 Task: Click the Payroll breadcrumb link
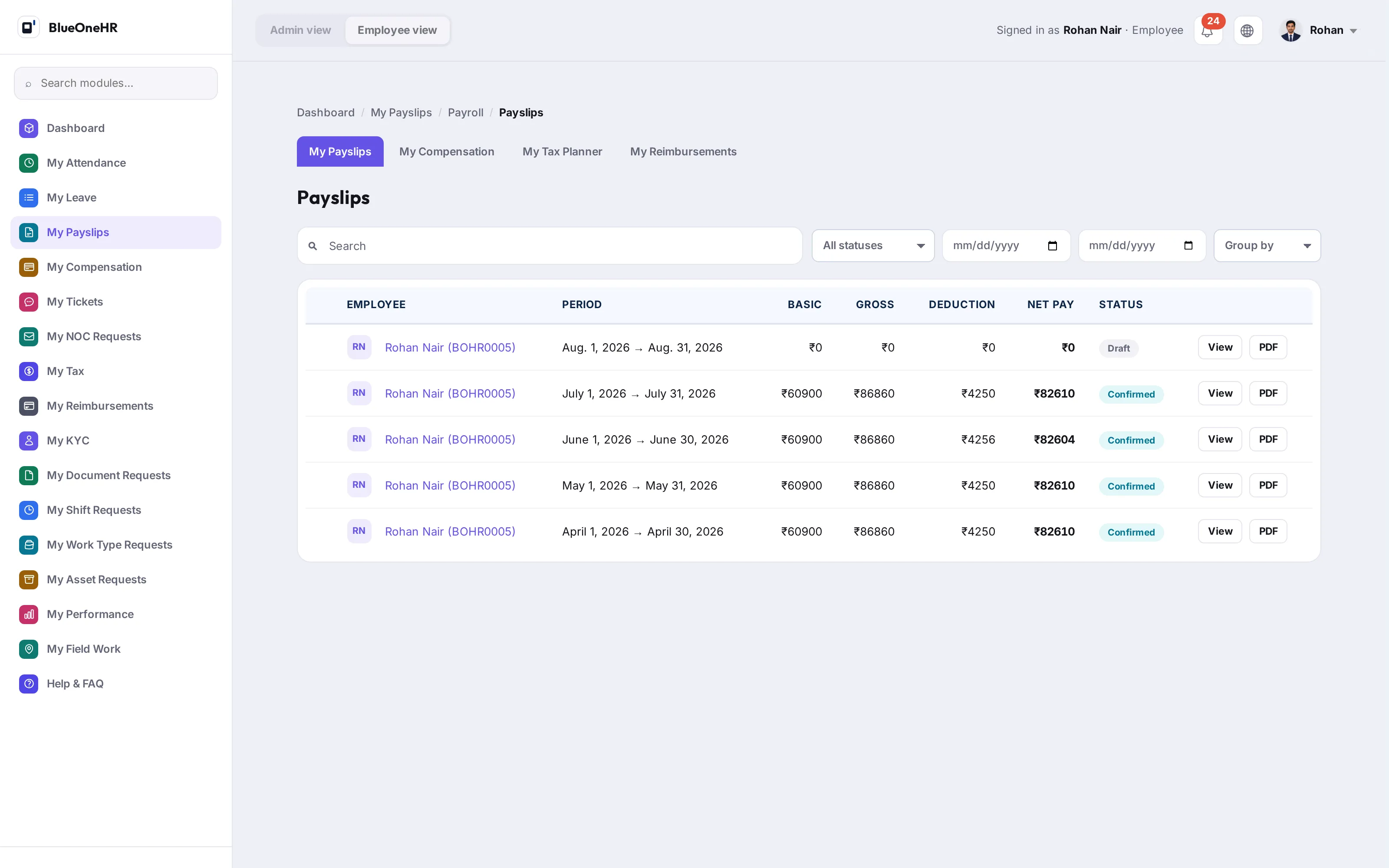coord(465,112)
